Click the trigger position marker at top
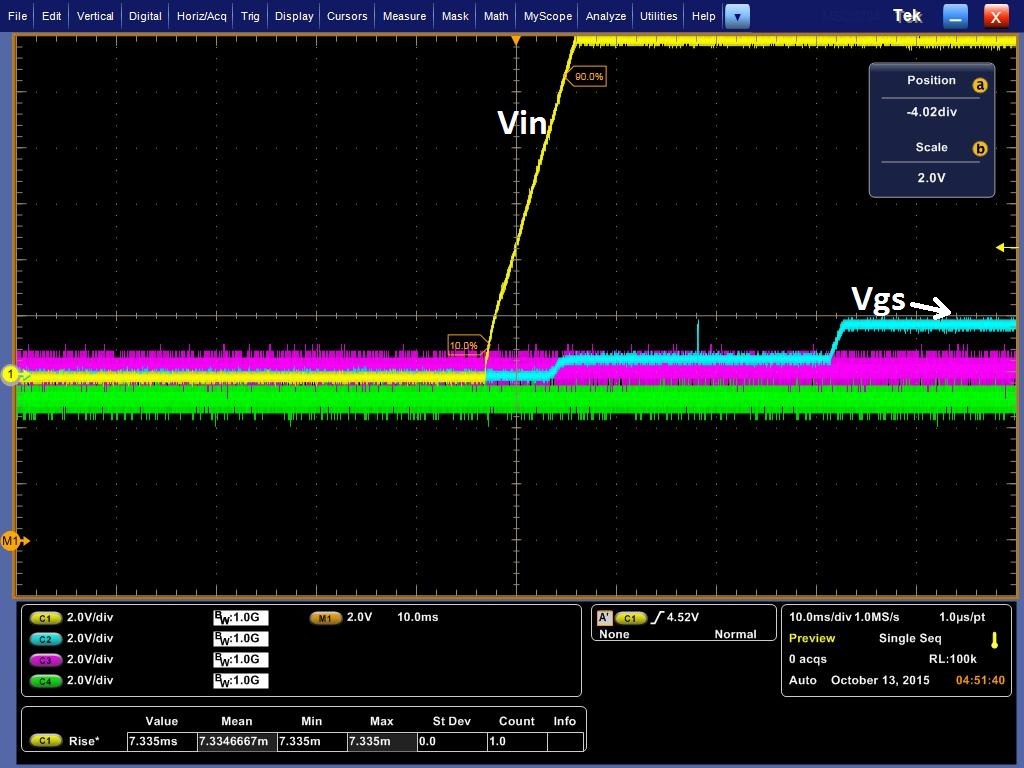1024x768 pixels. [x=516, y=40]
